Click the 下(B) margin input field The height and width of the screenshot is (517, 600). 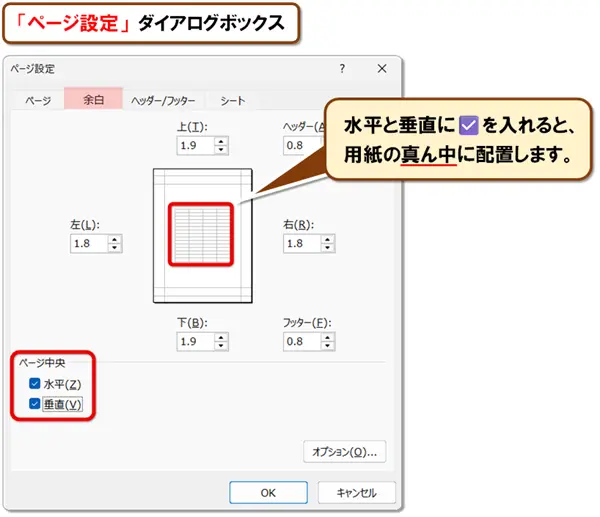(196, 341)
